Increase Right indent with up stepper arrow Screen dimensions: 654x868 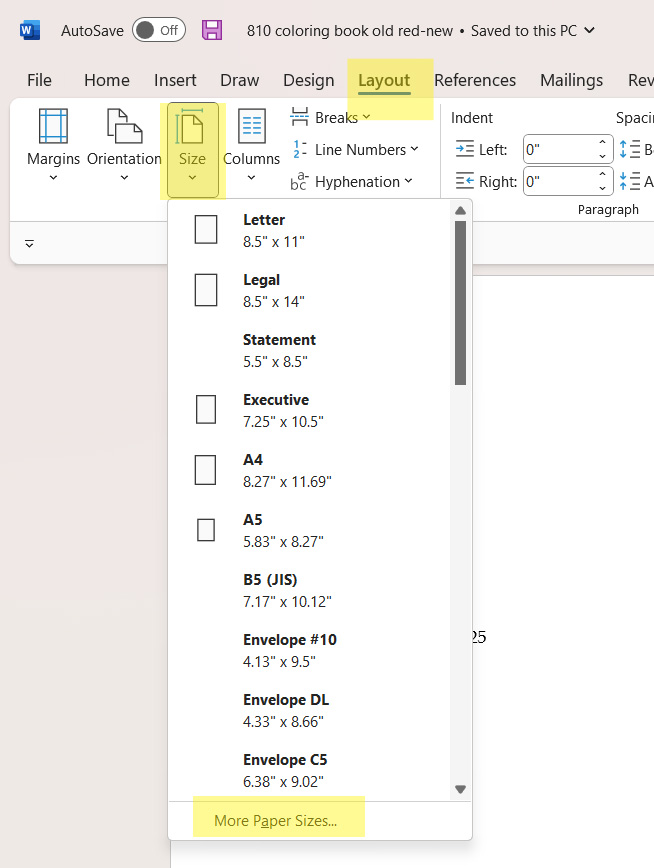[x=603, y=176]
